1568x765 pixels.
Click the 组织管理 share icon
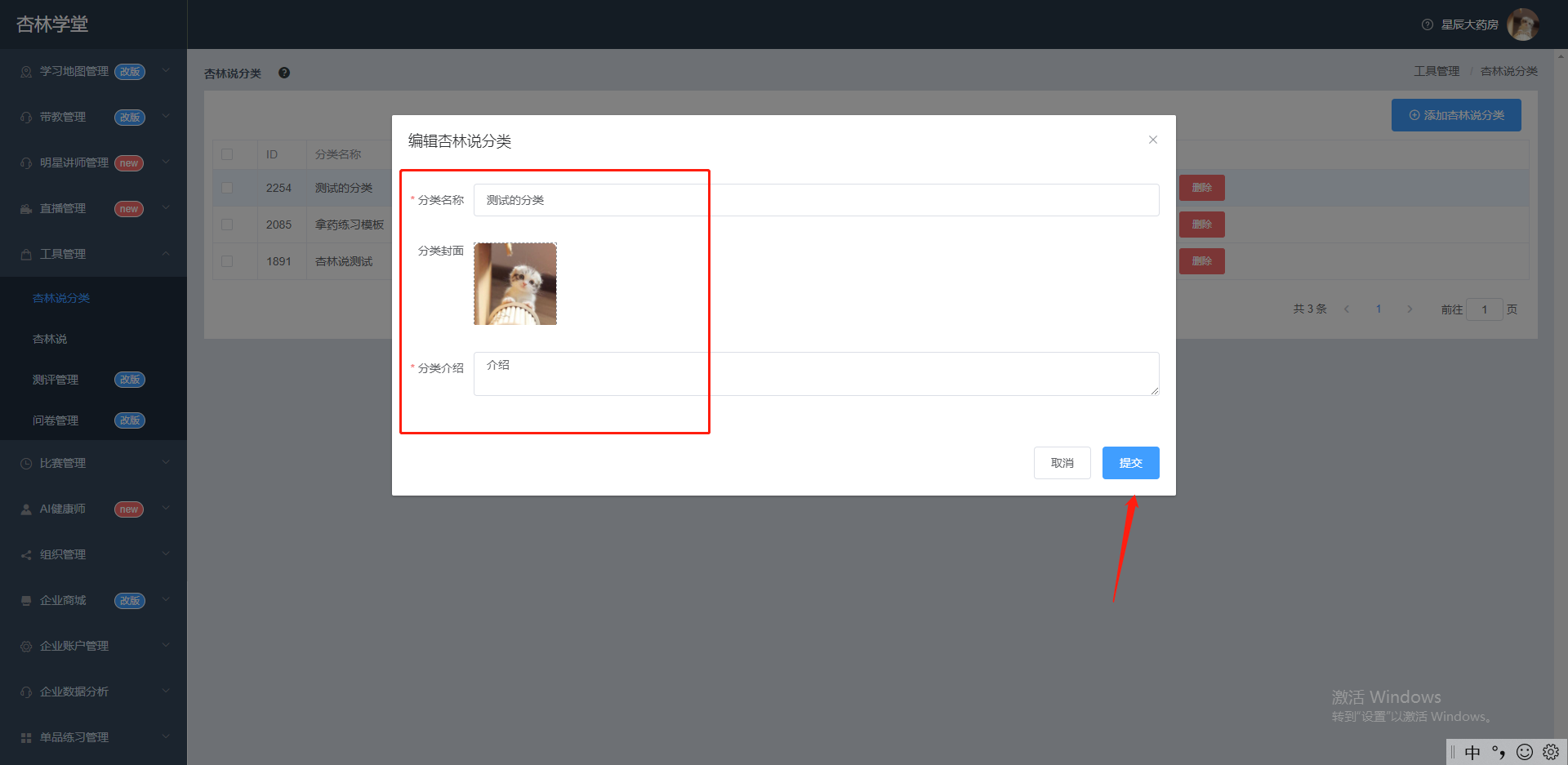click(26, 555)
